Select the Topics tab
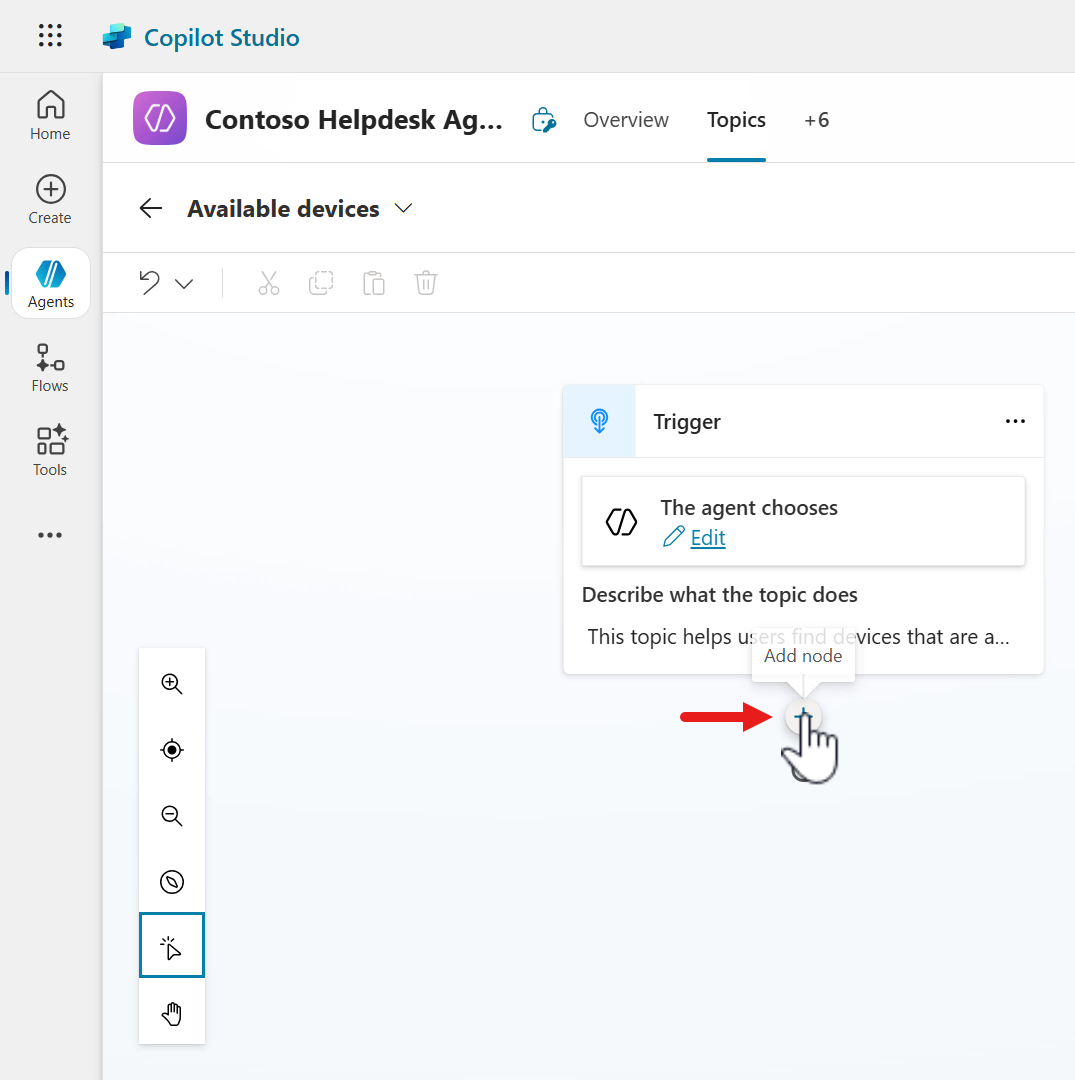This screenshot has width=1075, height=1080. [x=736, y=120]
